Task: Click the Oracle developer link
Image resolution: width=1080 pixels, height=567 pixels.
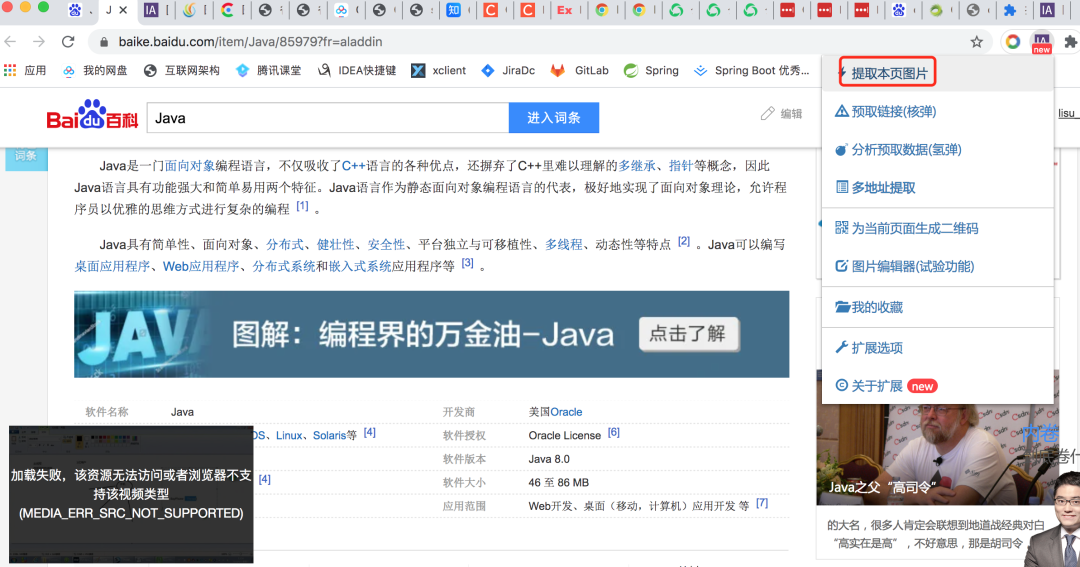Action: click(x=566, y=412)
